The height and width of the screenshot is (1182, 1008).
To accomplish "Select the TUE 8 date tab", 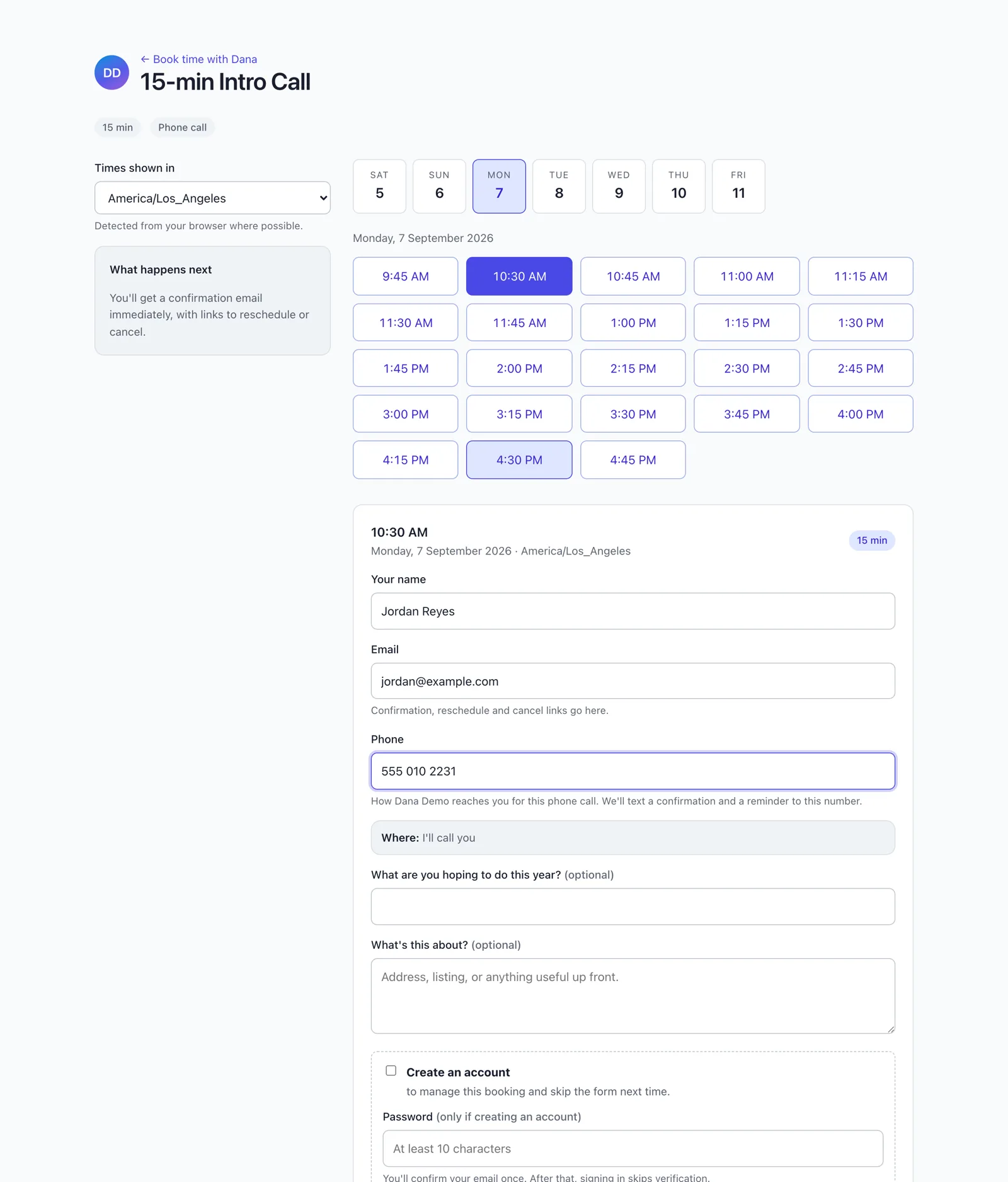I will (559, 186).
